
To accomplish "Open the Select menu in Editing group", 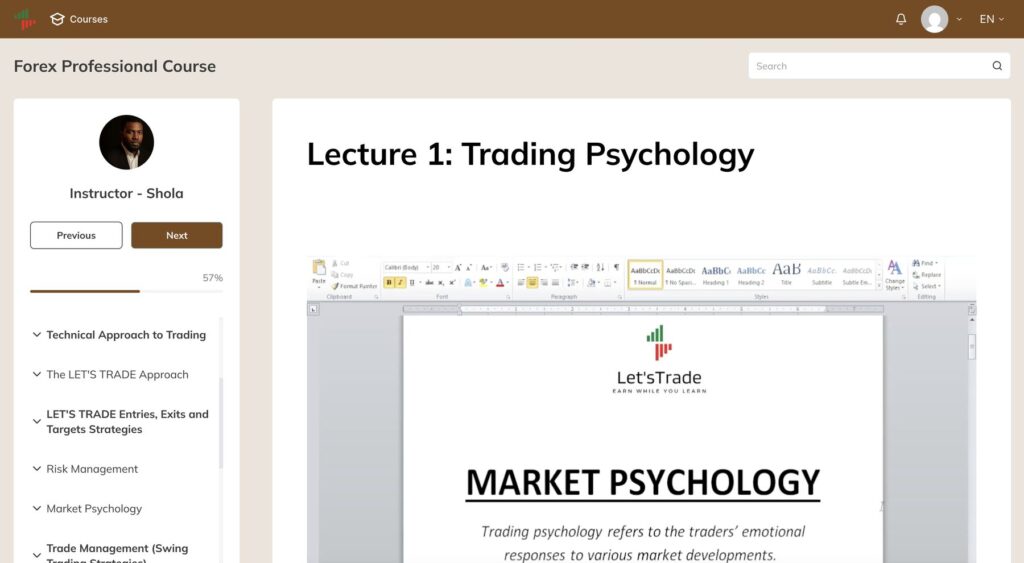I will pyautogui.click(x=927, y=287).
